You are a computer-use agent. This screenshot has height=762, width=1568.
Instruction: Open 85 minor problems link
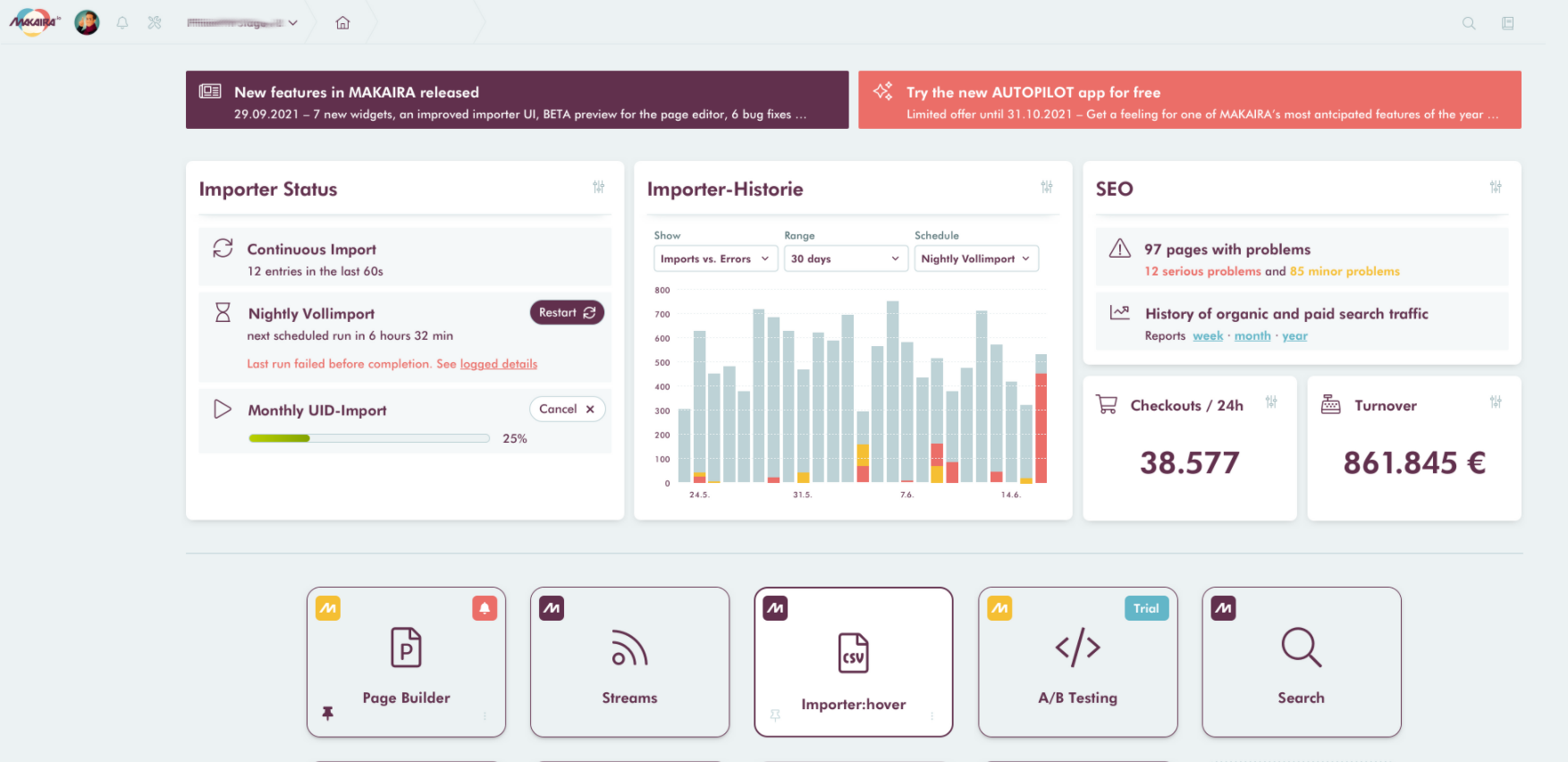pos(1345,271)
